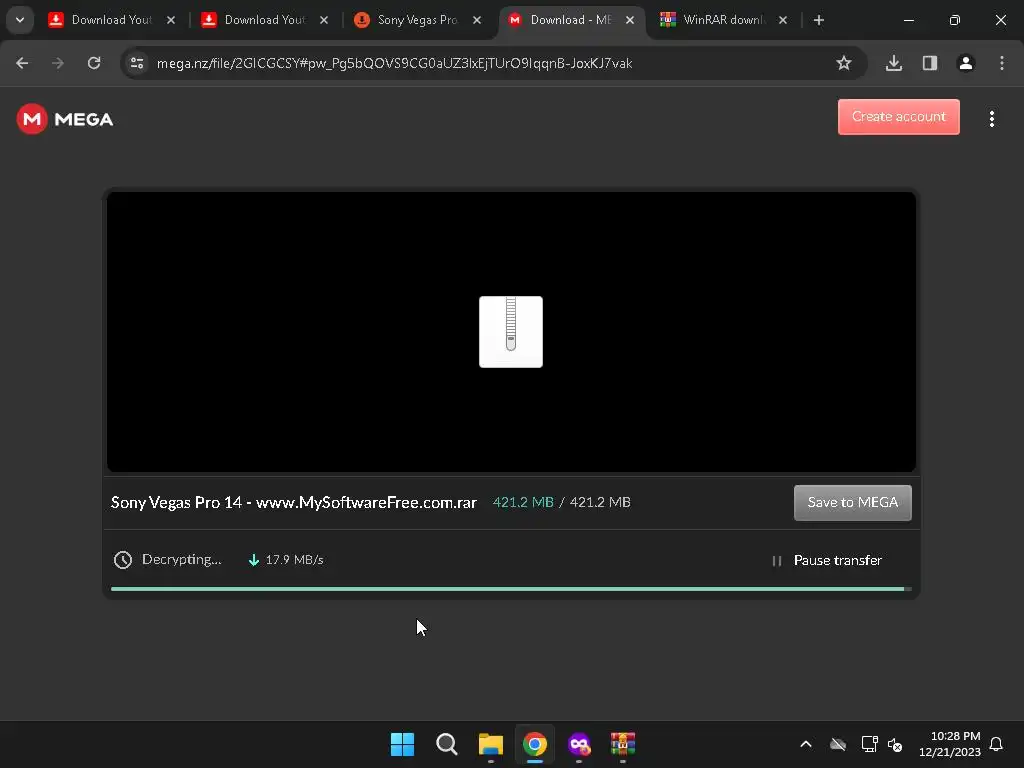Bookmark this page with star icon
Image resolution: width=1024 pixels, height=768 pixels.
844,63
